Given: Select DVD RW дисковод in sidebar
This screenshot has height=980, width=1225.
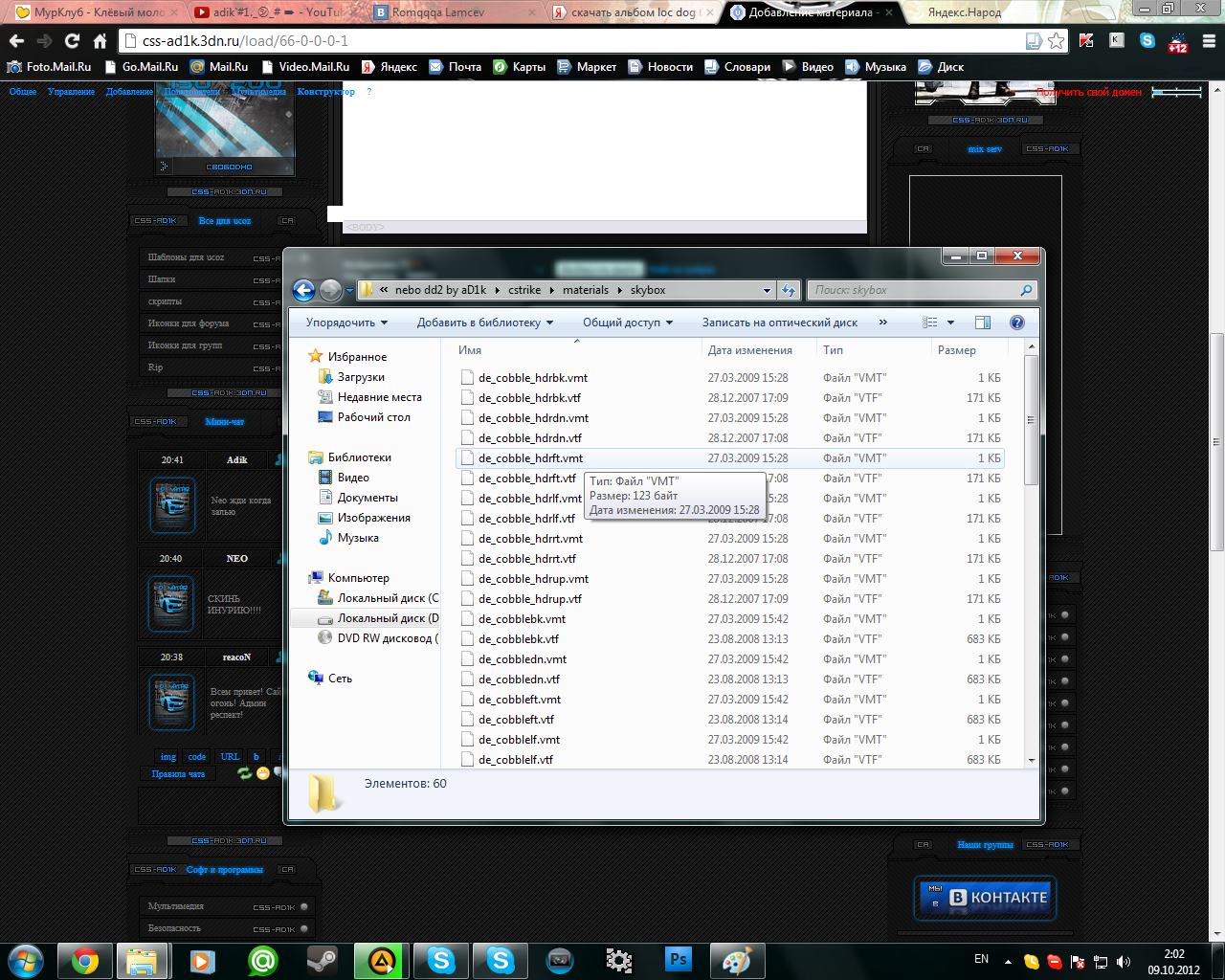Looking at the screenshot, I should (378, 638).
